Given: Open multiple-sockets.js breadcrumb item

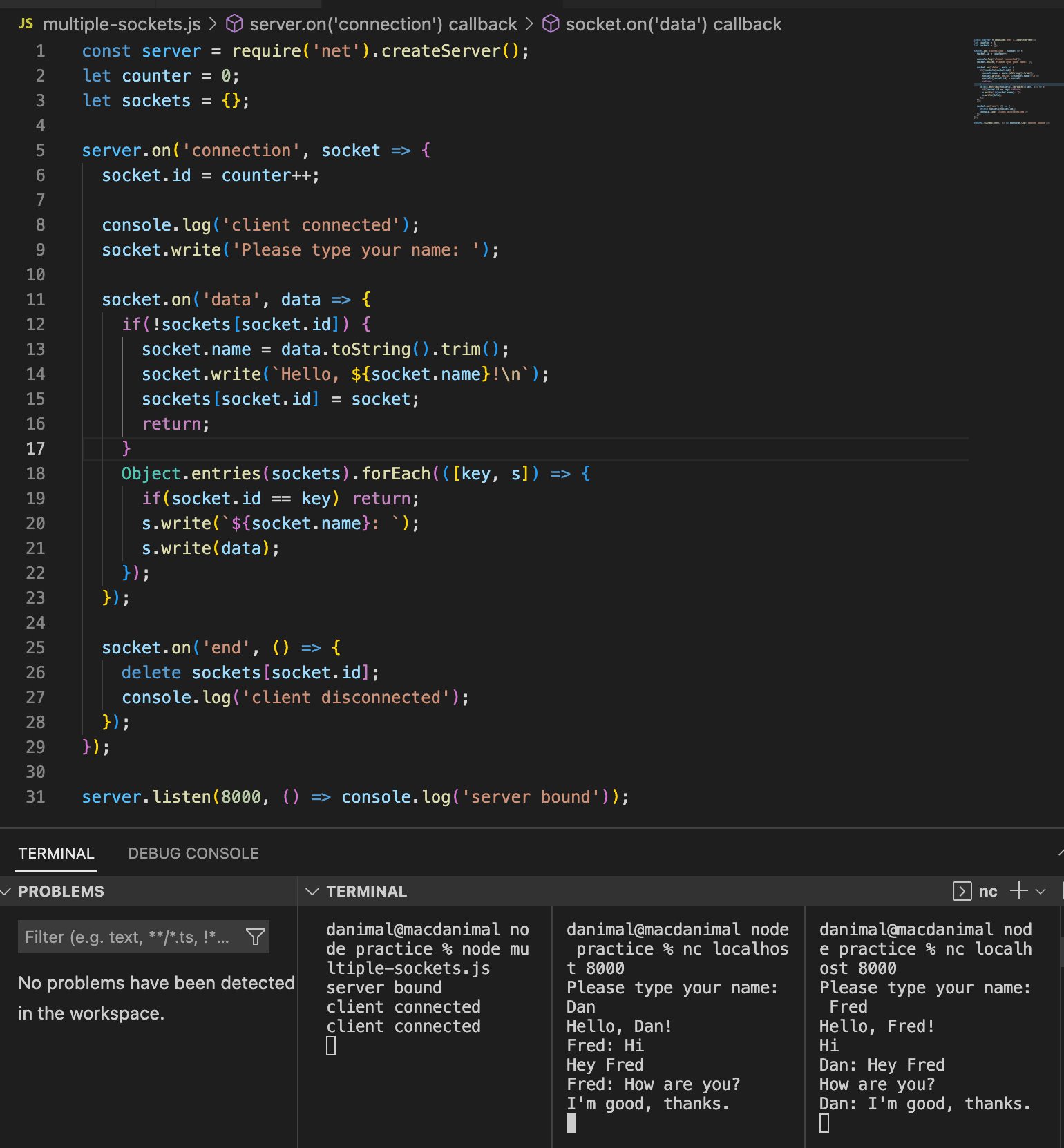Looking at the screenshot, I should click(122, 24).
